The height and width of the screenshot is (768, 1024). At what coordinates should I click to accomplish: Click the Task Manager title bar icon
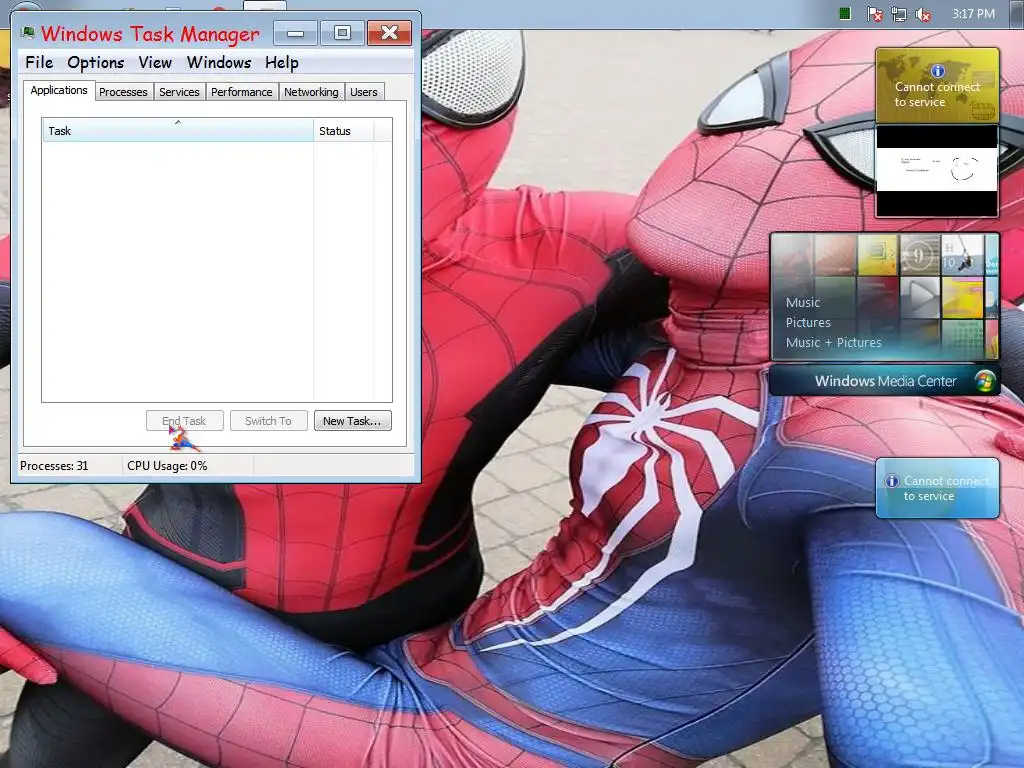27,33
